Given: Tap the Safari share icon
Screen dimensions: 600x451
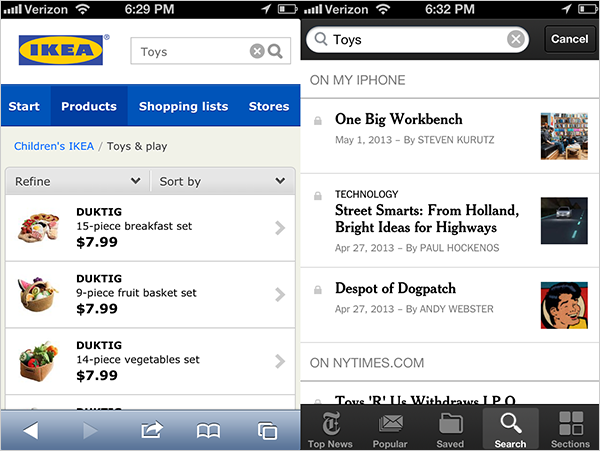Looking at the screenshot, I should tap(152, 430).
